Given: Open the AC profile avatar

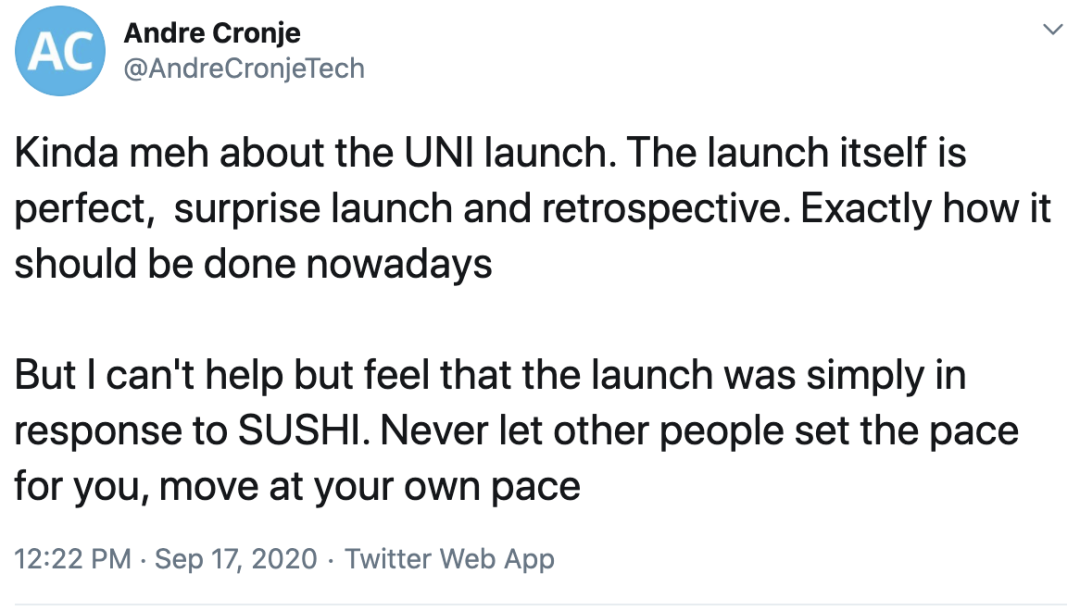Looking at the screenshot, I should (61, 51).
